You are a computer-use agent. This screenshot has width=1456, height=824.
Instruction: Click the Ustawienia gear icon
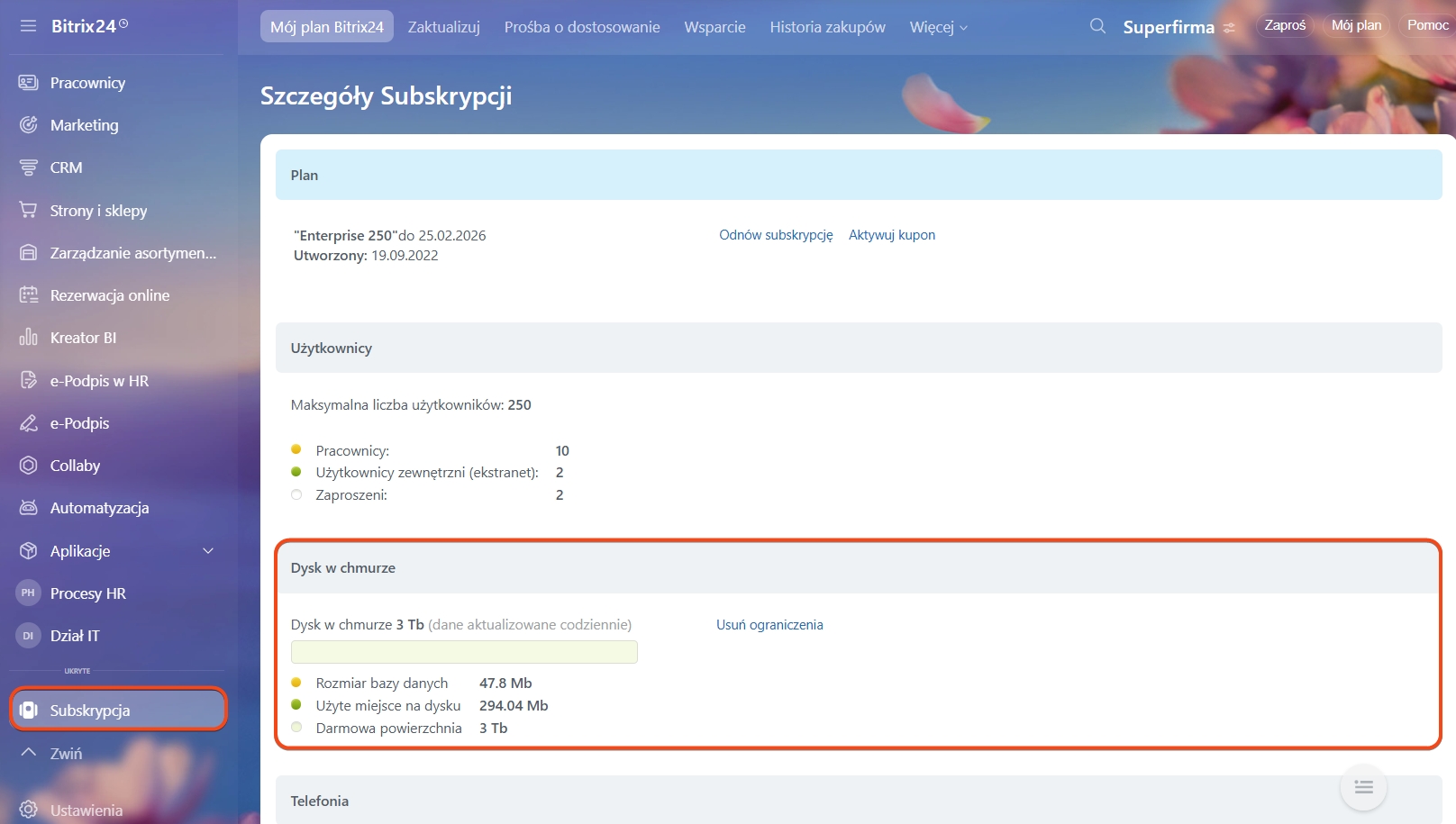pyautogui.click(x=29, y=810)
